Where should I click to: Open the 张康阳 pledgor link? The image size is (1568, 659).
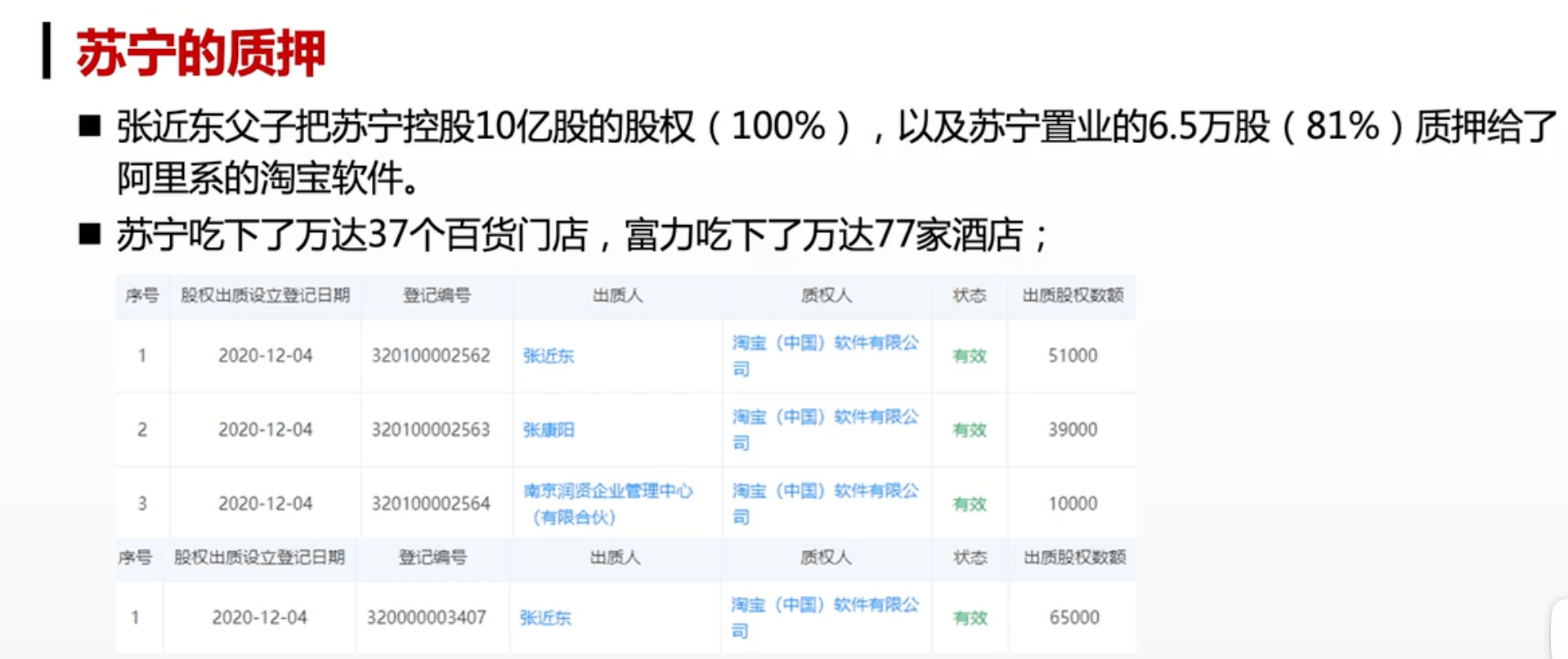[549, 429]
